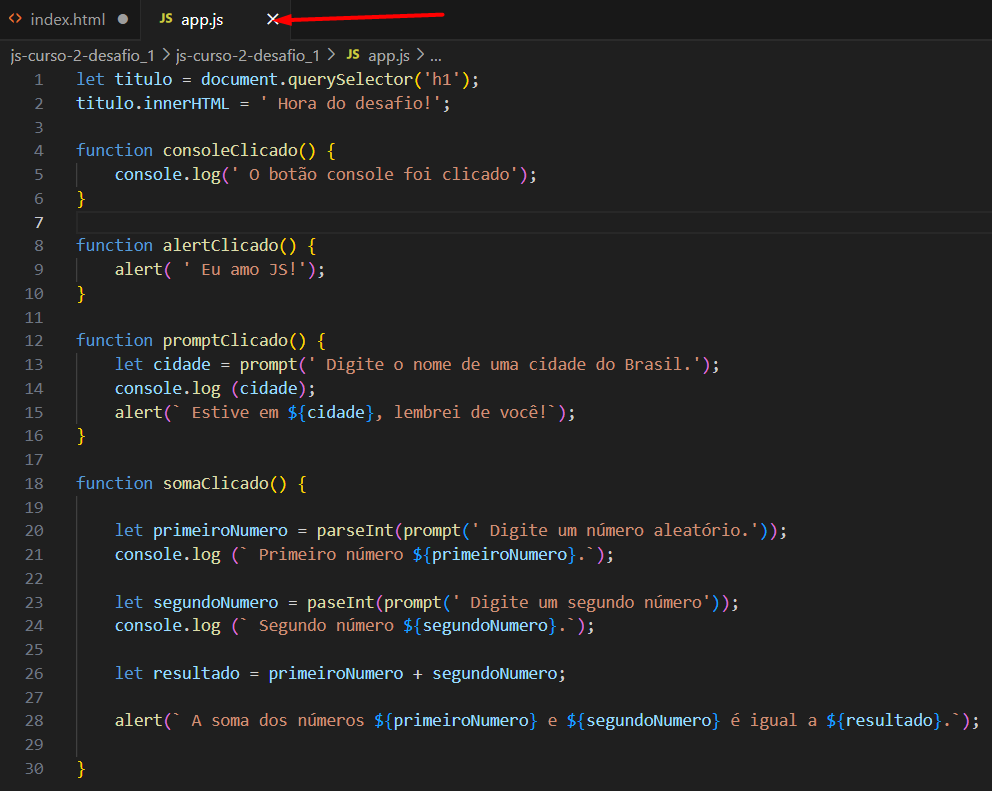This screenshot has height=791, width=992.
Task: Close the app.js tab
Action: point(273,20)
